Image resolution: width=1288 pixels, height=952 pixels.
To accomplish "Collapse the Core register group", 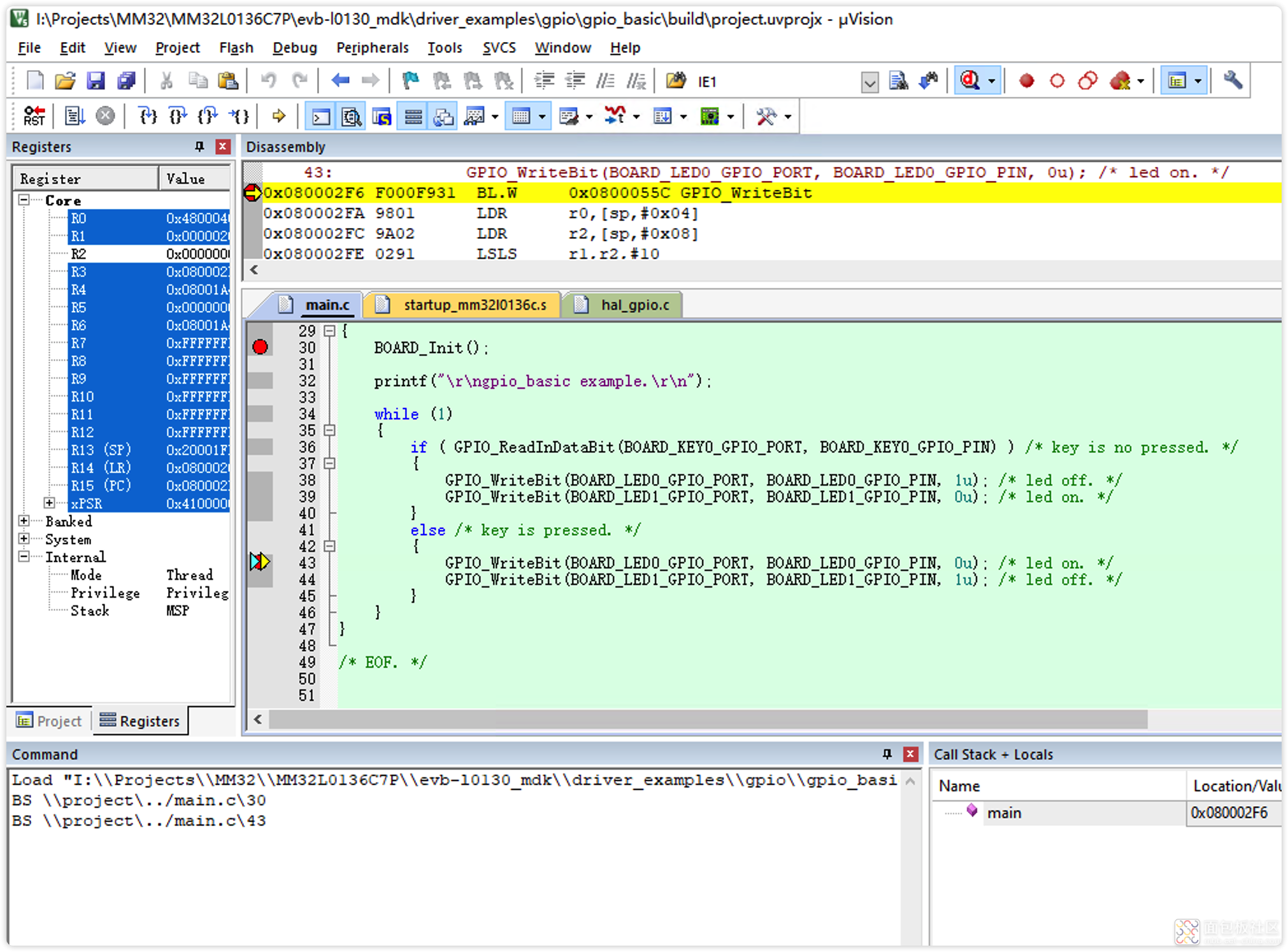I will coord(24,200).
